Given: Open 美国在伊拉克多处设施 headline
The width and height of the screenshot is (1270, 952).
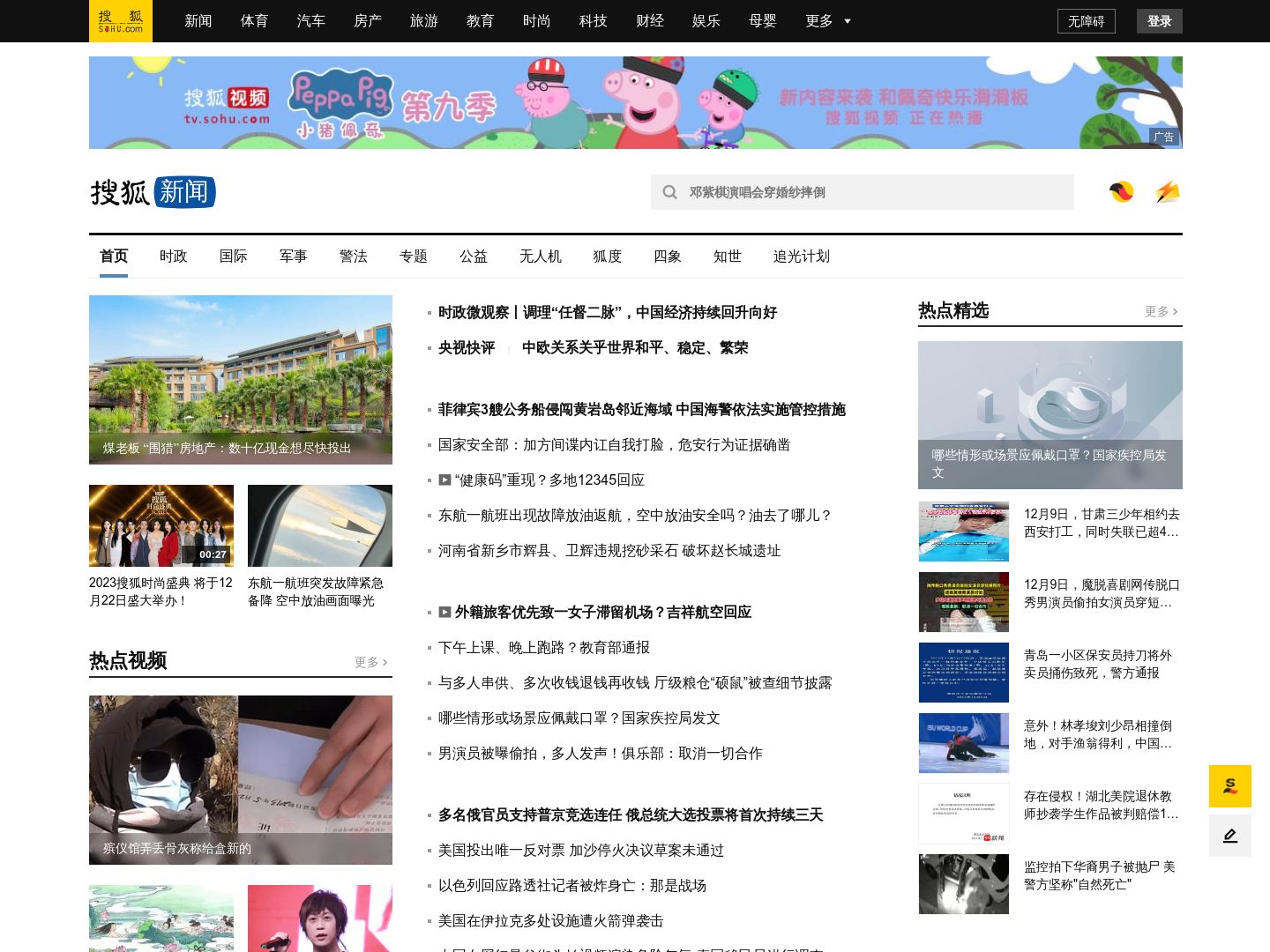Looking at the screenshot, I should click(x=551, y=920).
